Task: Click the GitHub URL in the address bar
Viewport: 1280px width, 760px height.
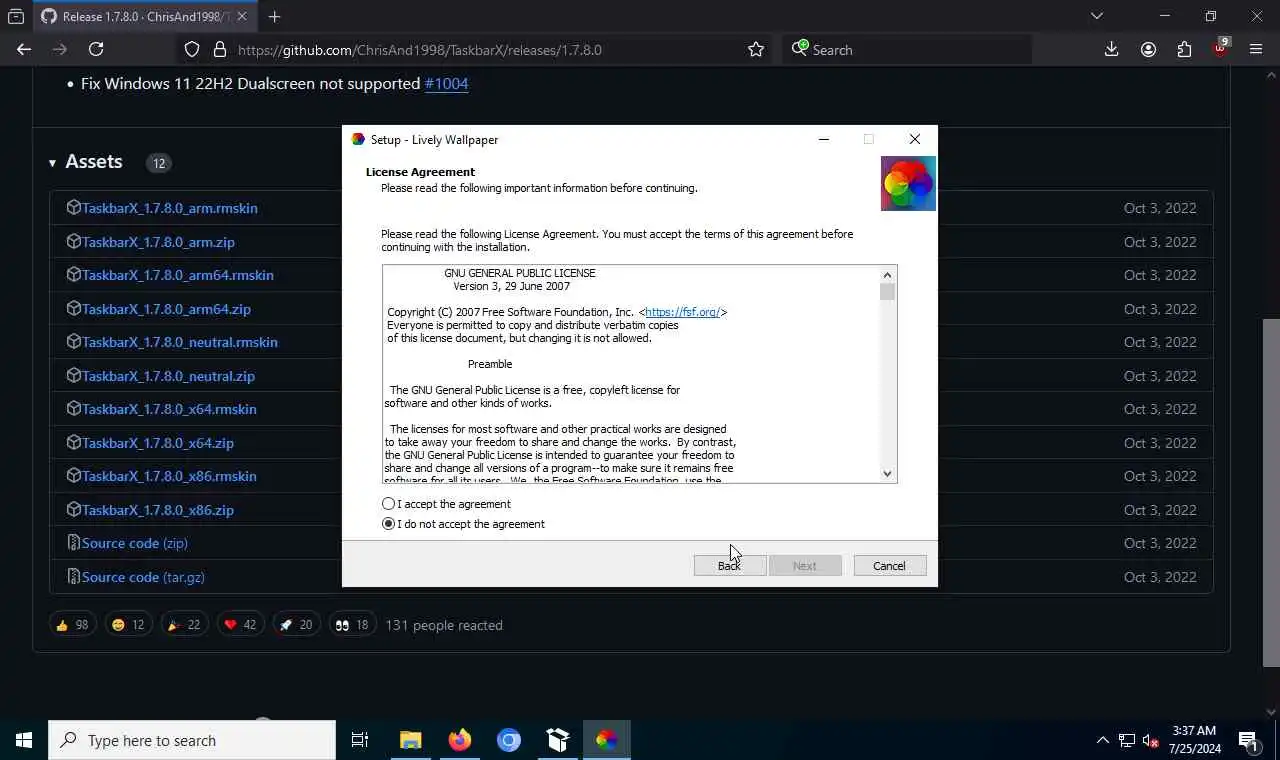Action: [420, 50]
